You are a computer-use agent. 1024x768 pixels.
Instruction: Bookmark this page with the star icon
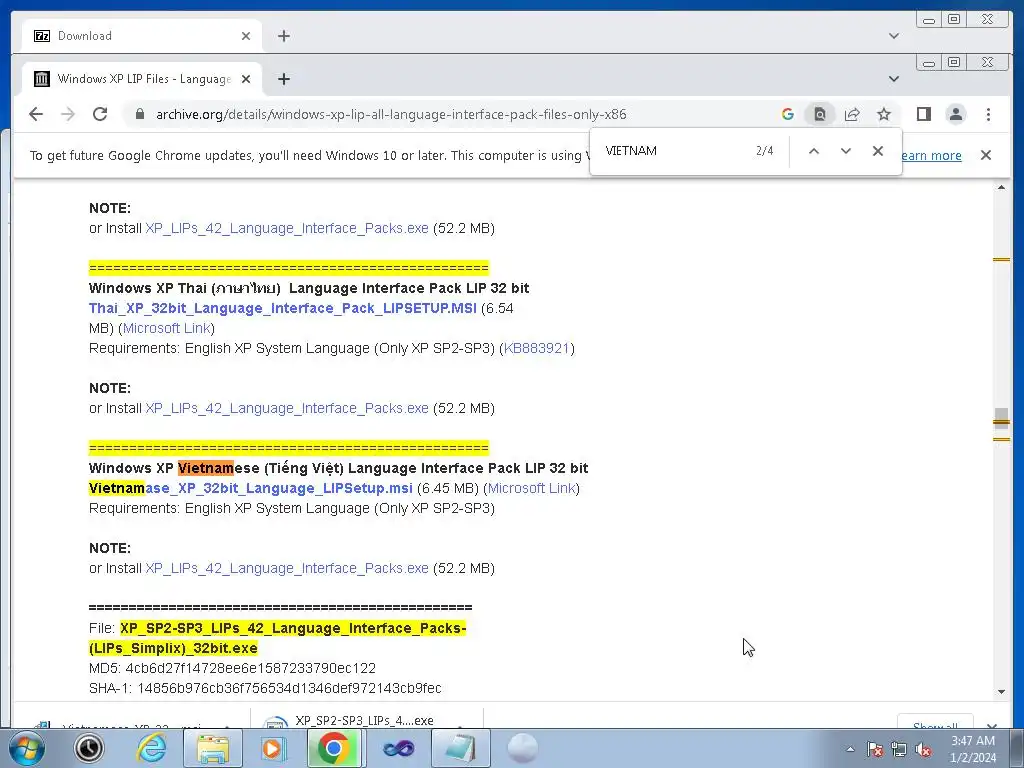(x=884, y=114)
